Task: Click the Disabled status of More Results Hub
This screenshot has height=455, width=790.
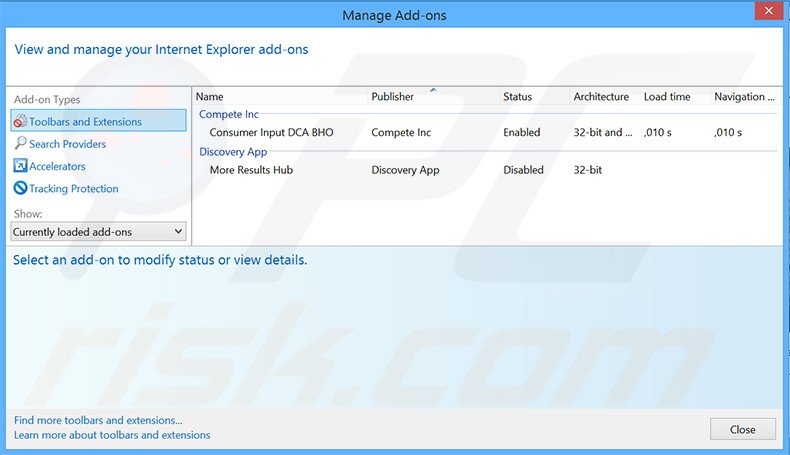Action: click(523, 170)
